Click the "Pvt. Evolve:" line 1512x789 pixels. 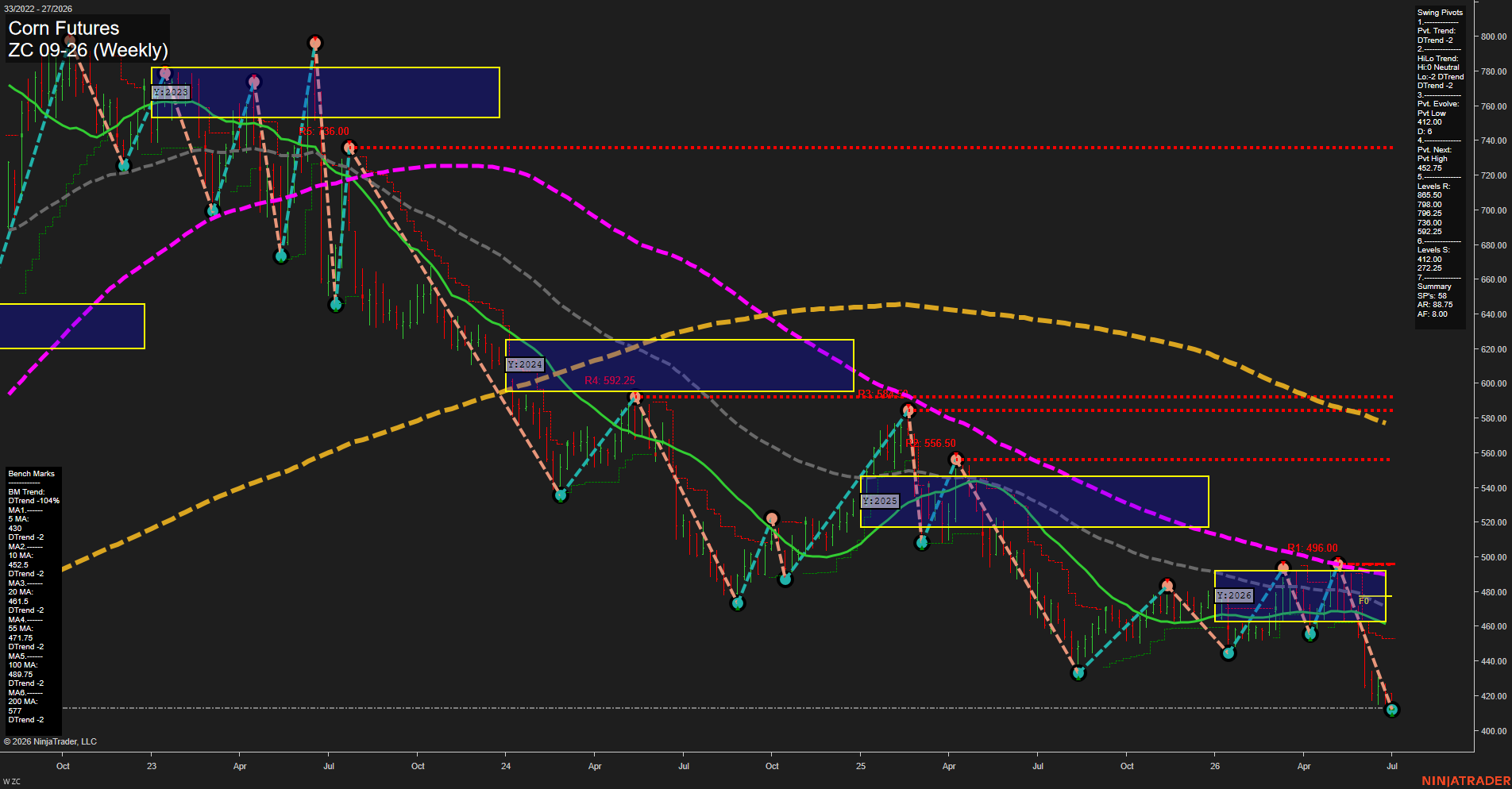(x=1438, y=104)
